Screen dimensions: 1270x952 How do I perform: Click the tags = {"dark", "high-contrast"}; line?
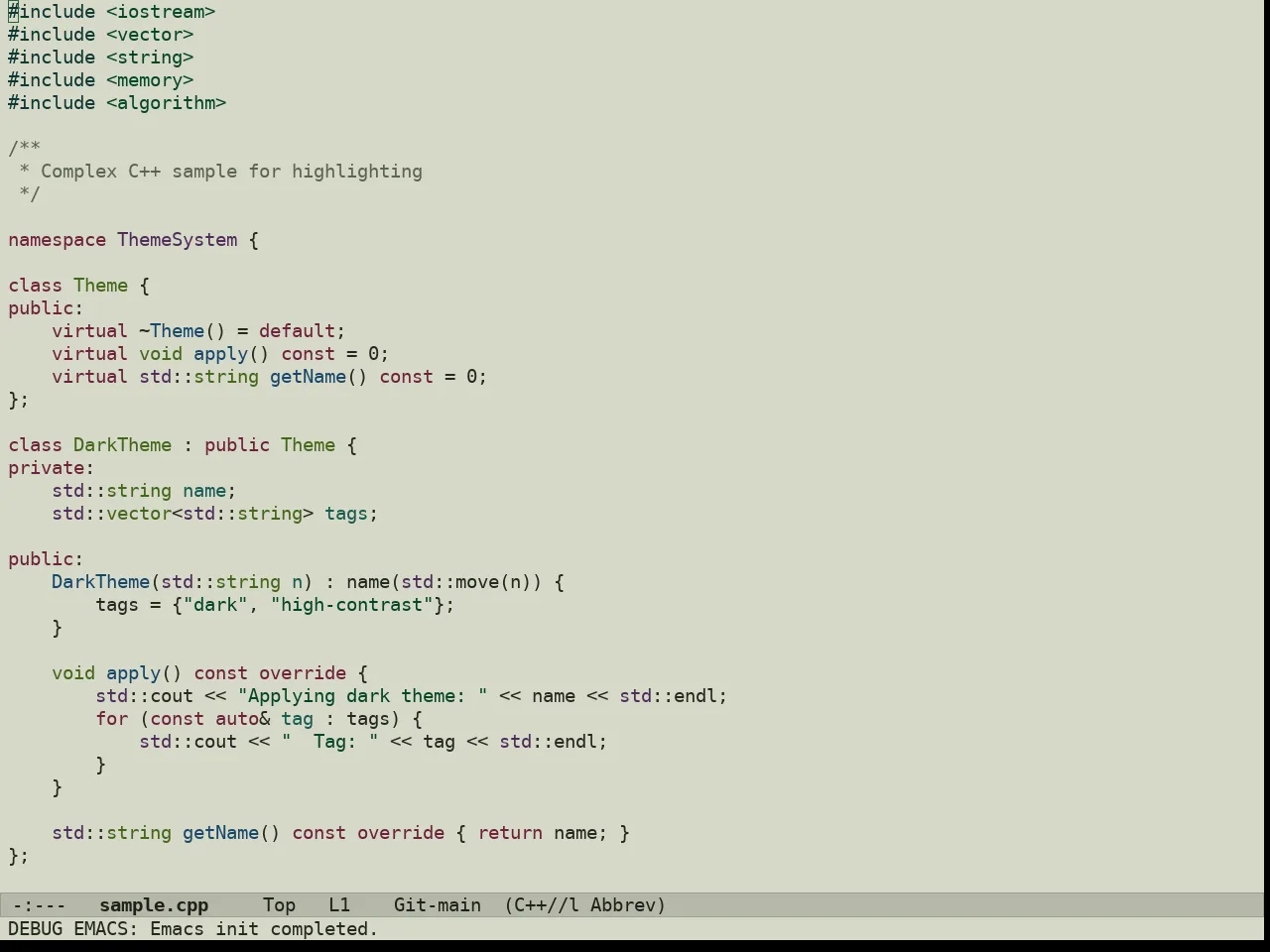(x=275, y=605)
